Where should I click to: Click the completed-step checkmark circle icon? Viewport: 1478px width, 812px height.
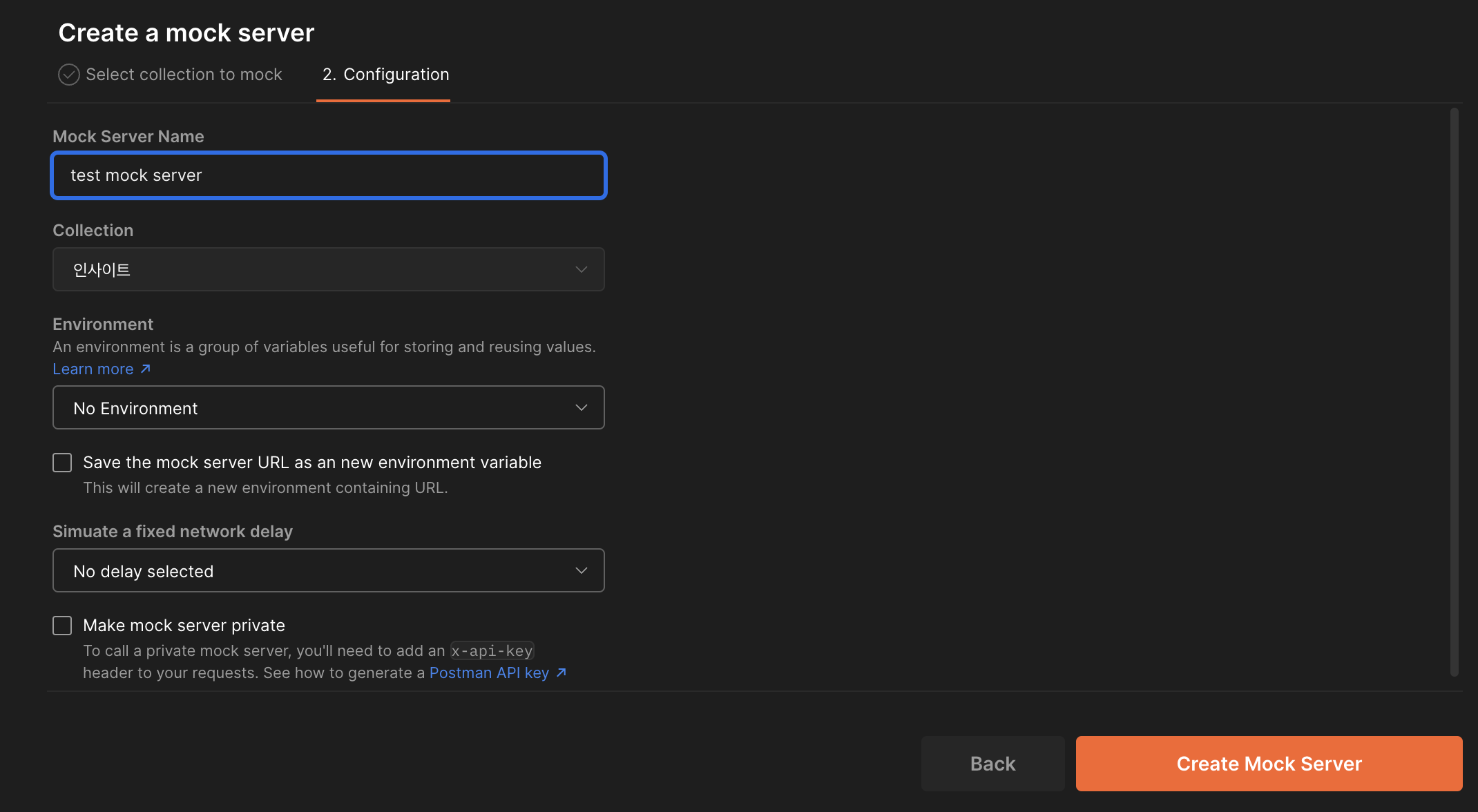point(68,75)
